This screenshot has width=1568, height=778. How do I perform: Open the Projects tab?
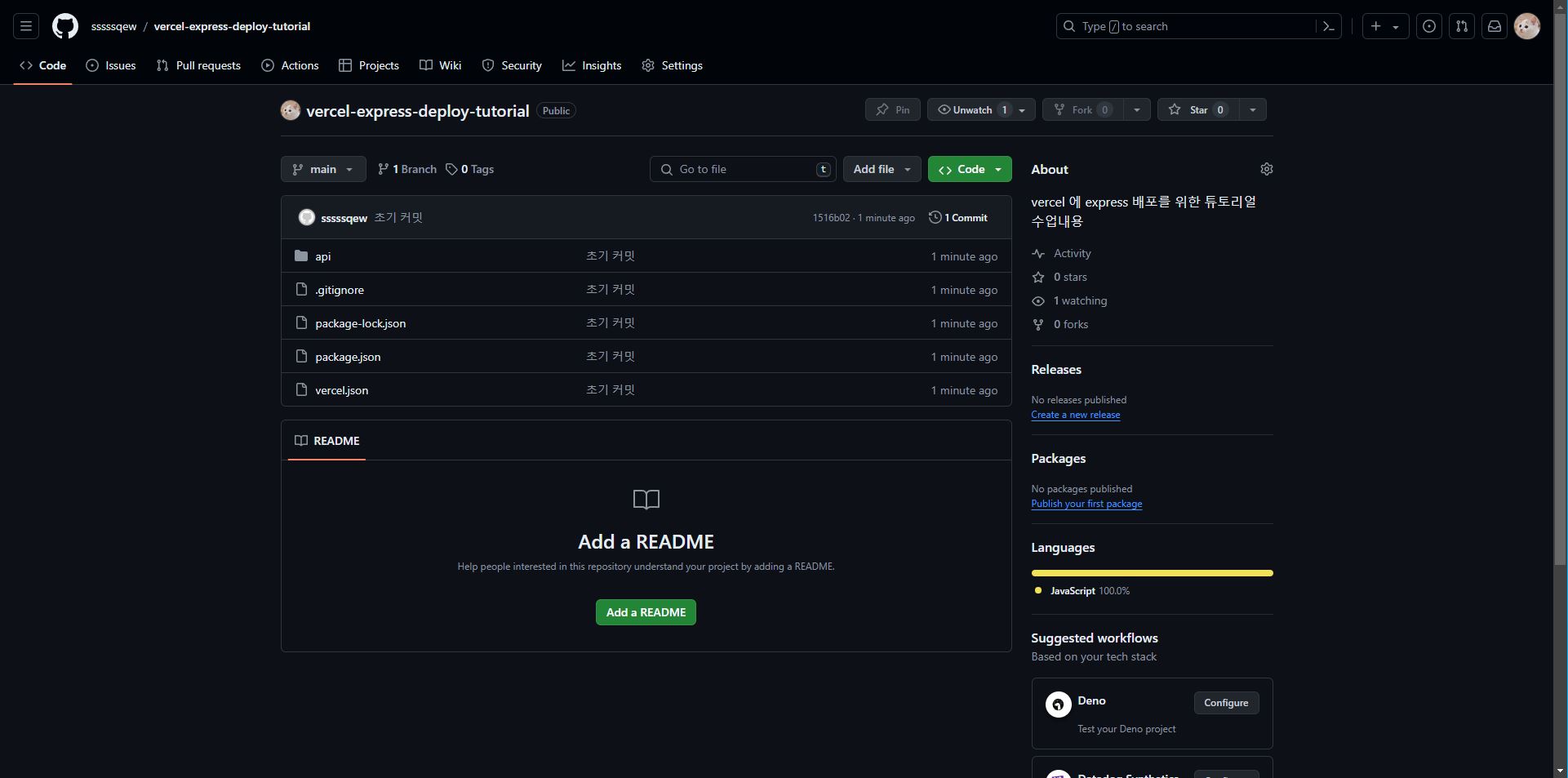coord(369,65)
